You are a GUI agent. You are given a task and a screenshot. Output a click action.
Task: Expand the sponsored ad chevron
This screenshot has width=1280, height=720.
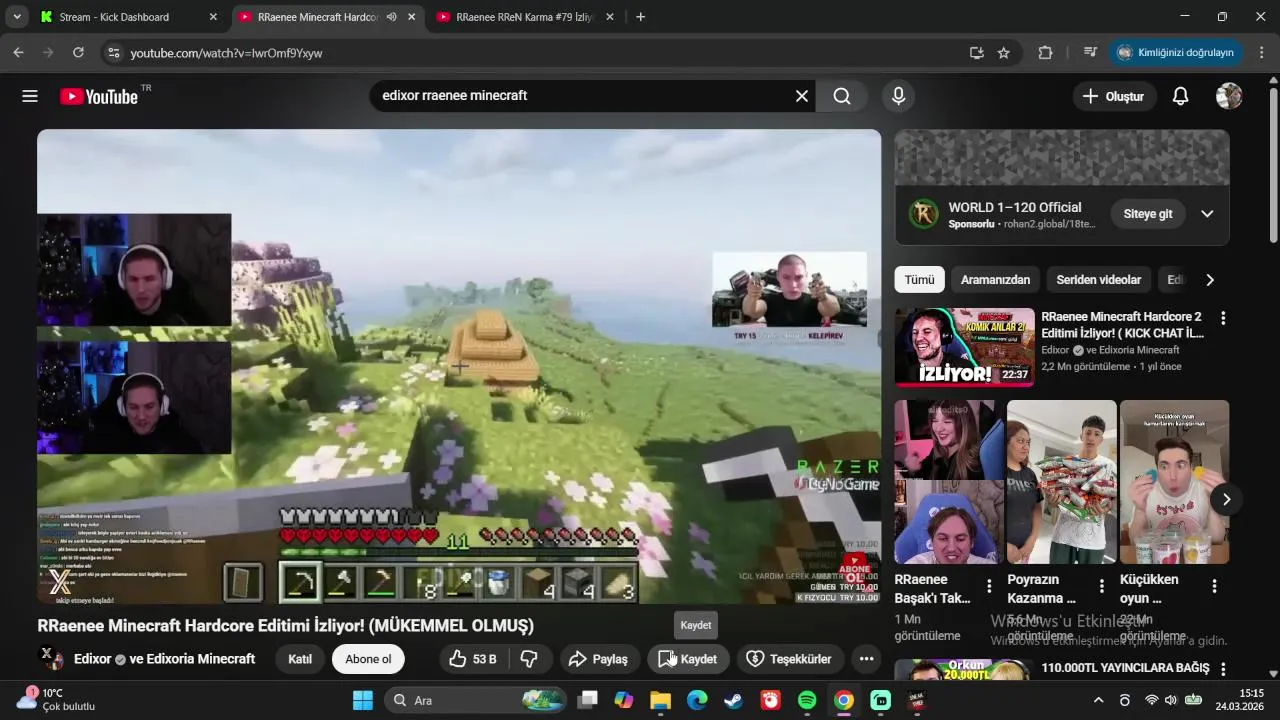pos(1207,214)
